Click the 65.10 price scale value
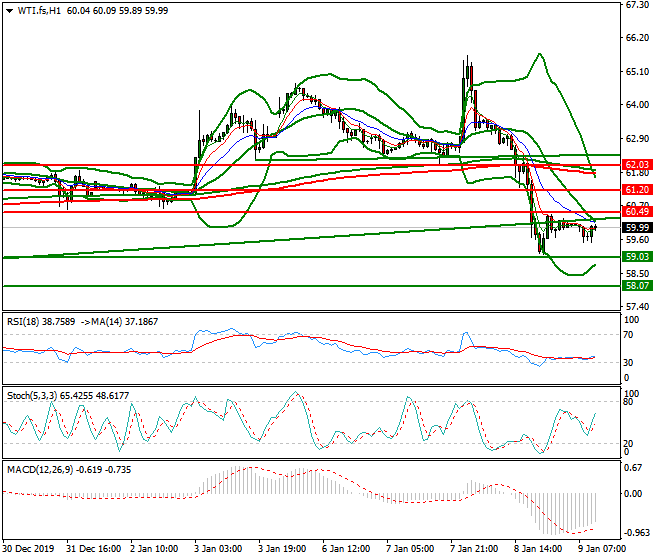 coord(637,72)
